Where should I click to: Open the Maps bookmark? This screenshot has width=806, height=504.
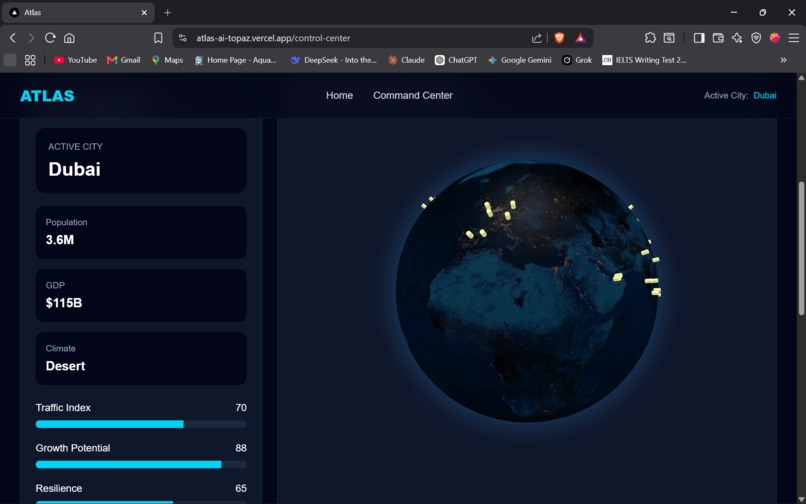click(167, 60)
